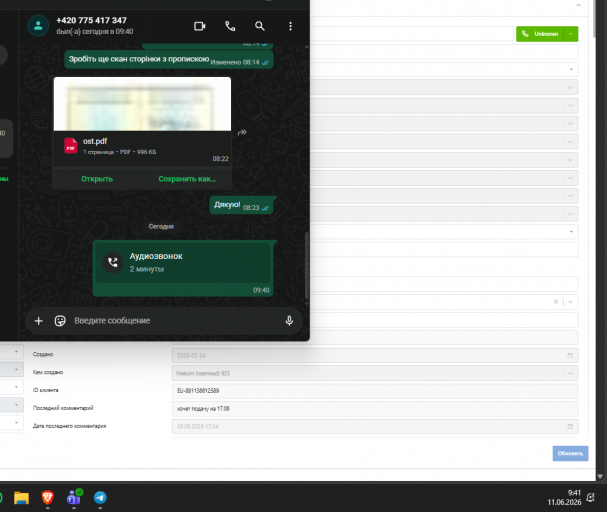Image resolution: width=607 pixels, height=512 pixels.
Task: Forward the ost.pdf message
Action: [242, 132]
